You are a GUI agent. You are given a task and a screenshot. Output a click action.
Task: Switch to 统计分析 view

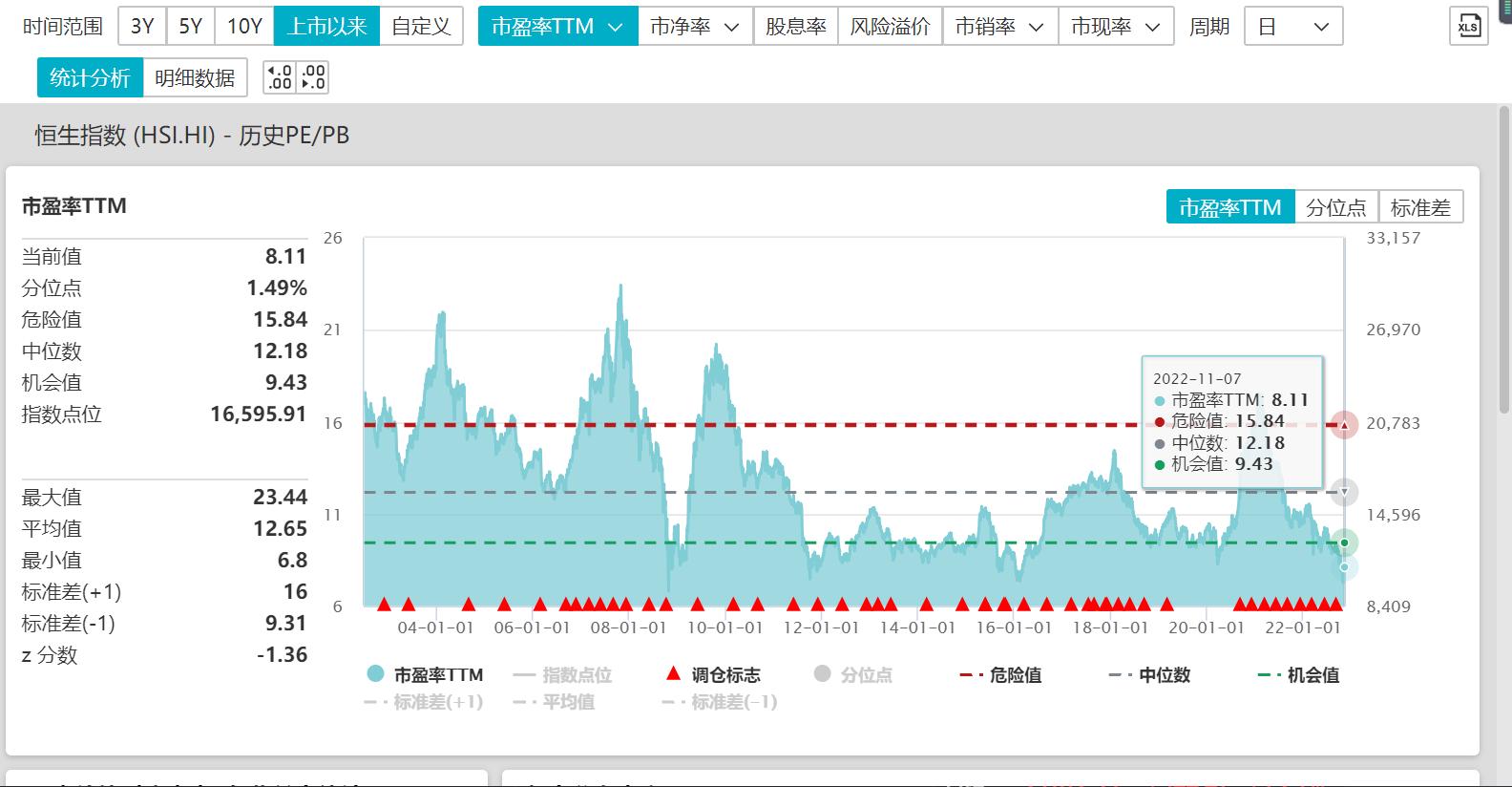pos(90,77)
